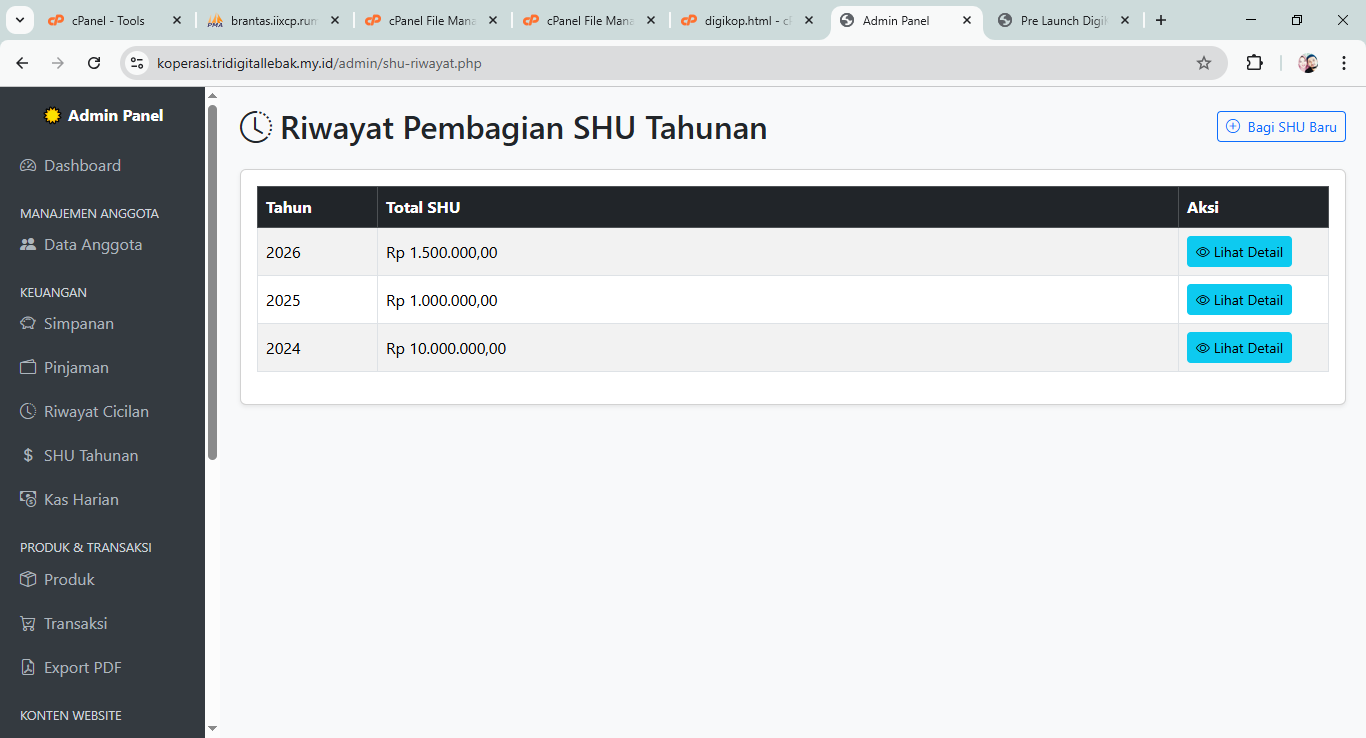This screenshot has height=738, width=1366.
Task: Click Export PDF sidebar item
Action: [82, 668]
